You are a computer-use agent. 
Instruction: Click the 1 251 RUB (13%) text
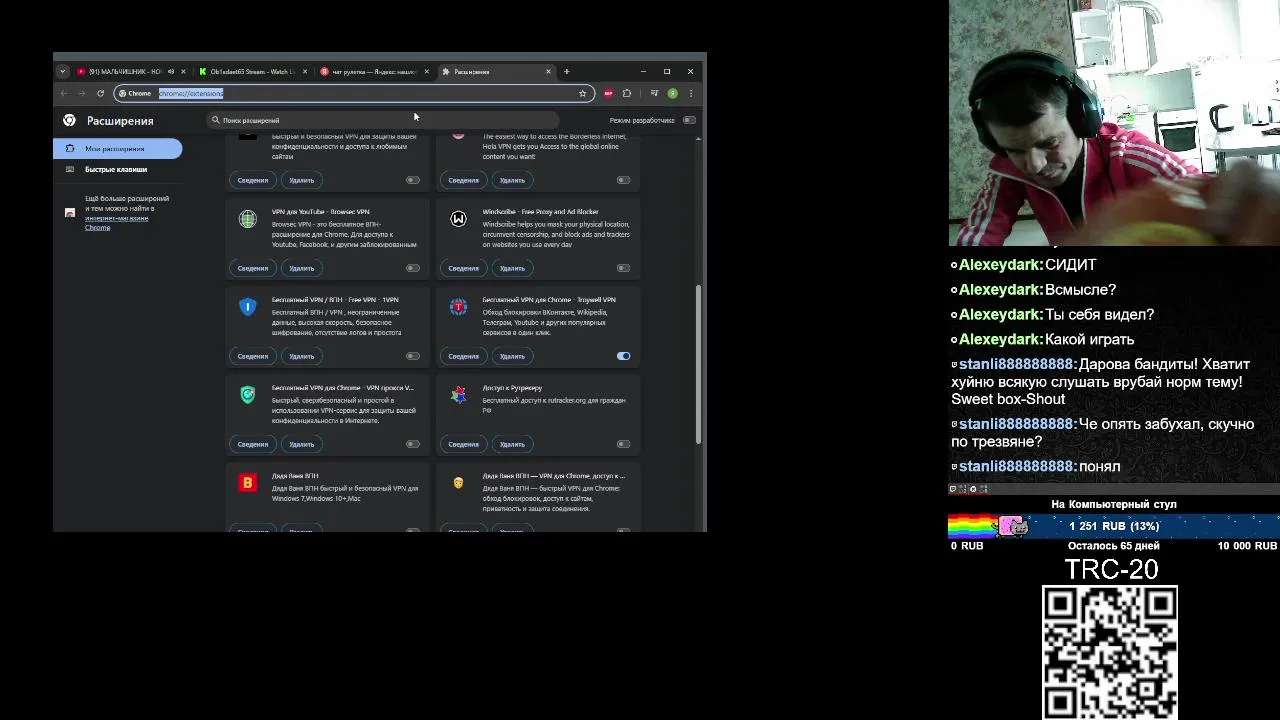click(x=1114, y=526)
